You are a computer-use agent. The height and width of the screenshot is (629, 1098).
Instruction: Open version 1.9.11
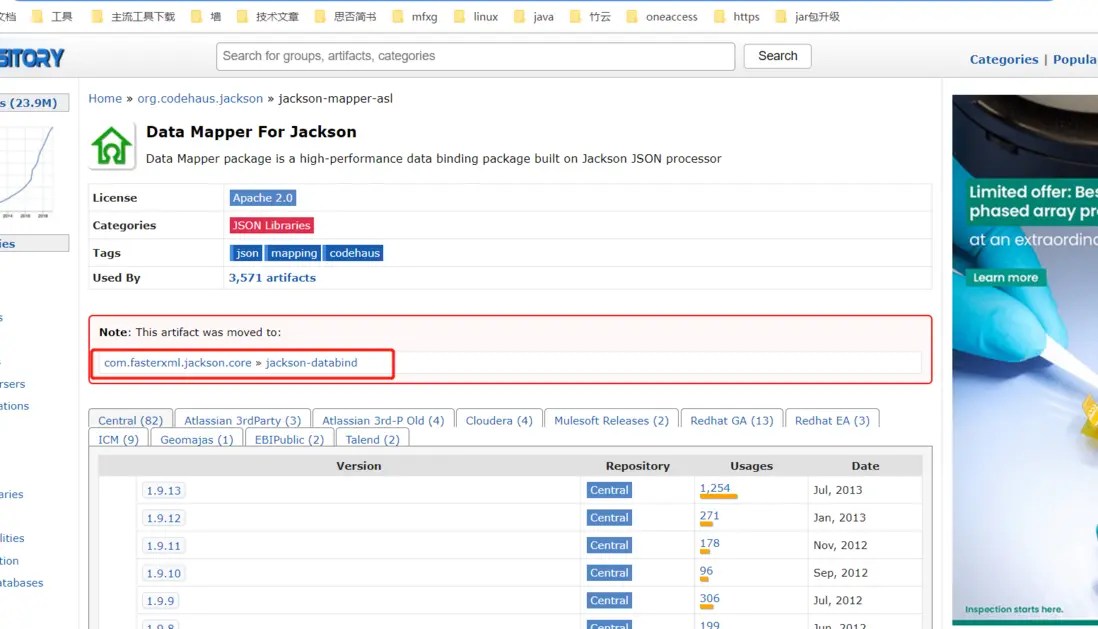[x=163, y=546]
